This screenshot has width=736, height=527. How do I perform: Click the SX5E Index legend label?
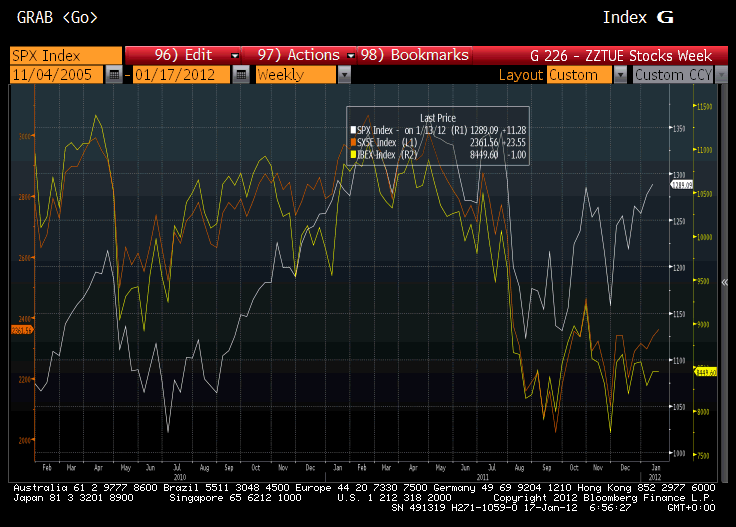pos(376,142)
